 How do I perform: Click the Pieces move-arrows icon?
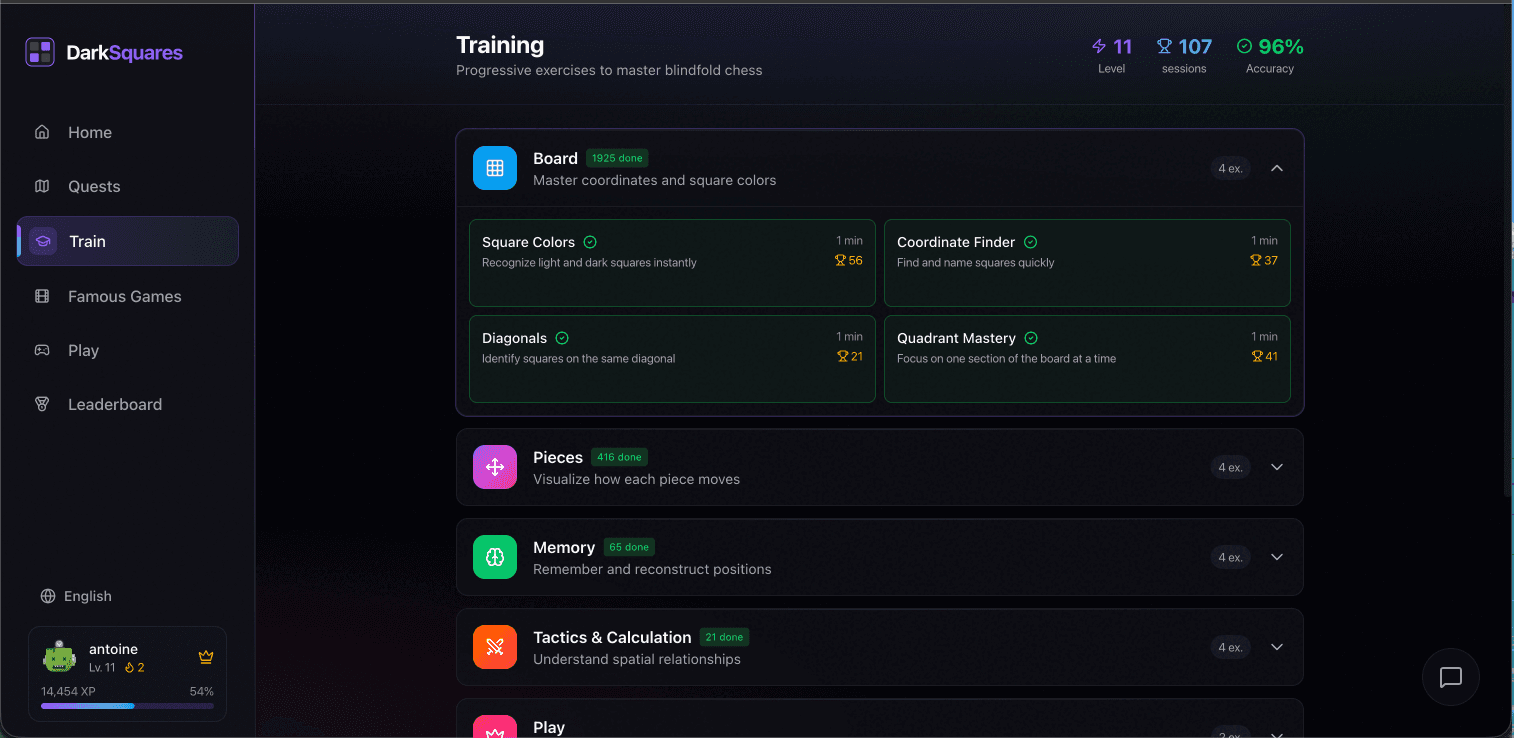click(495, 467)
